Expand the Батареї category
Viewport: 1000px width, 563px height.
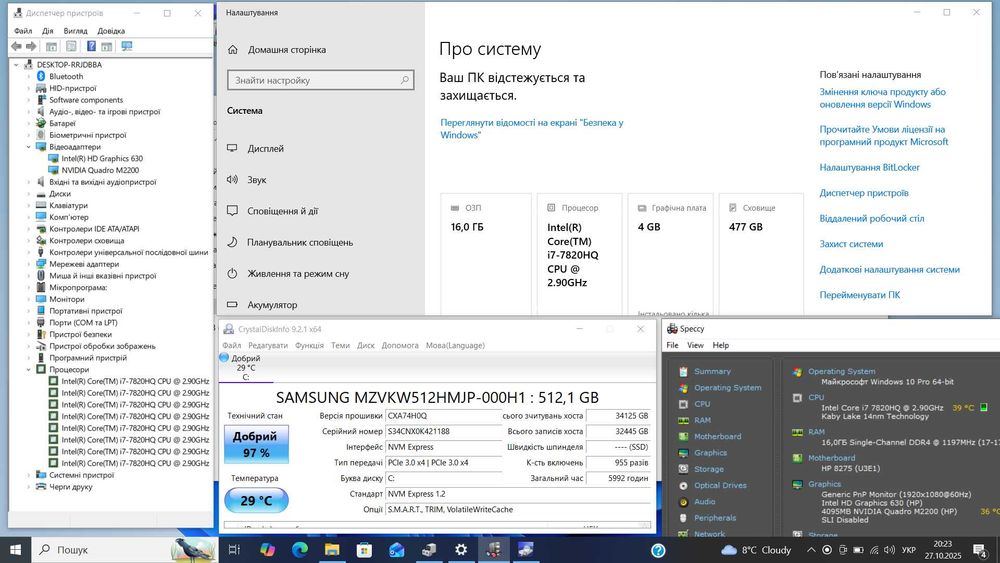pyautogui.click(x=29, y=123)
